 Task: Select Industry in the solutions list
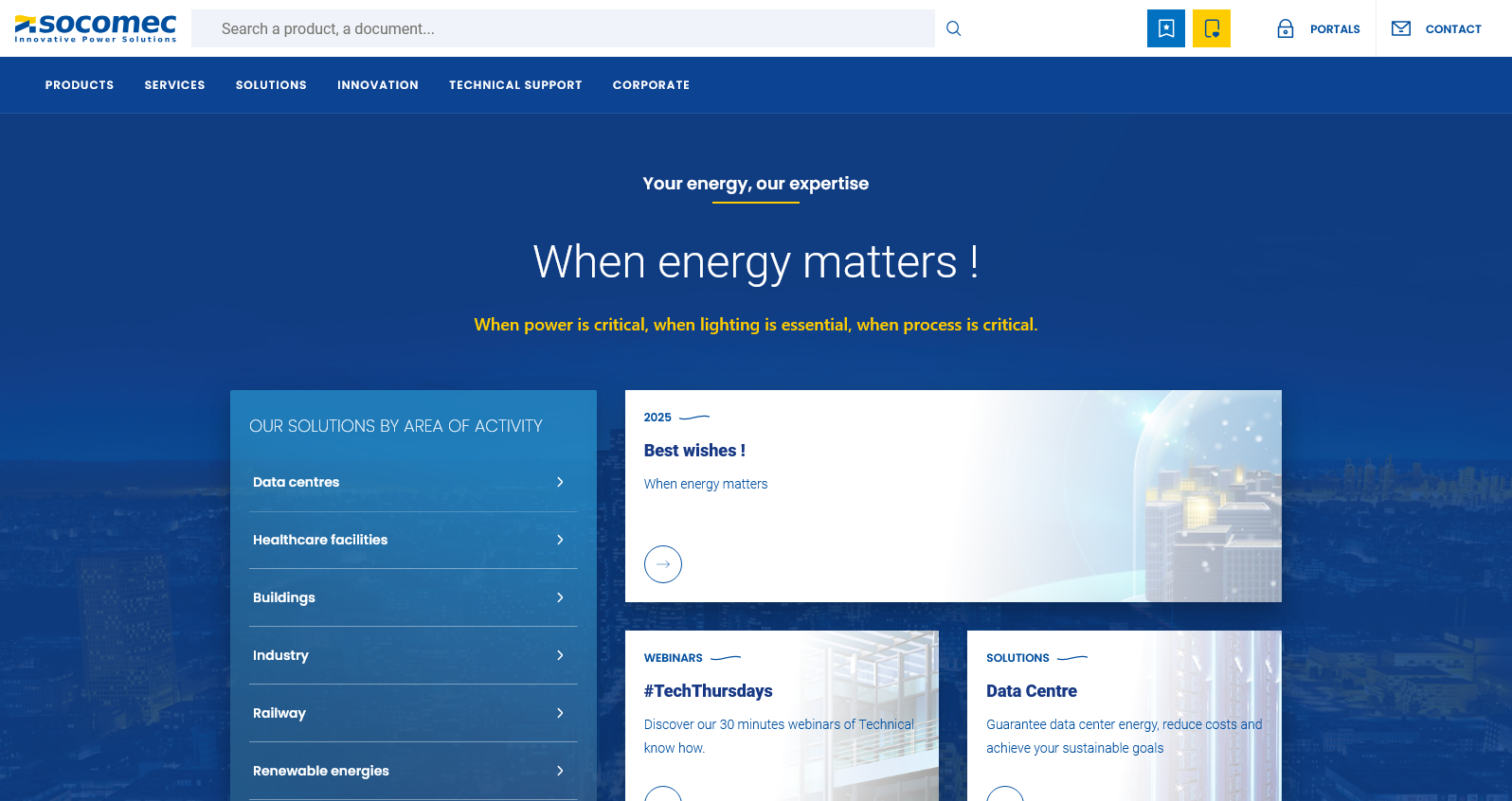point(280,655)
